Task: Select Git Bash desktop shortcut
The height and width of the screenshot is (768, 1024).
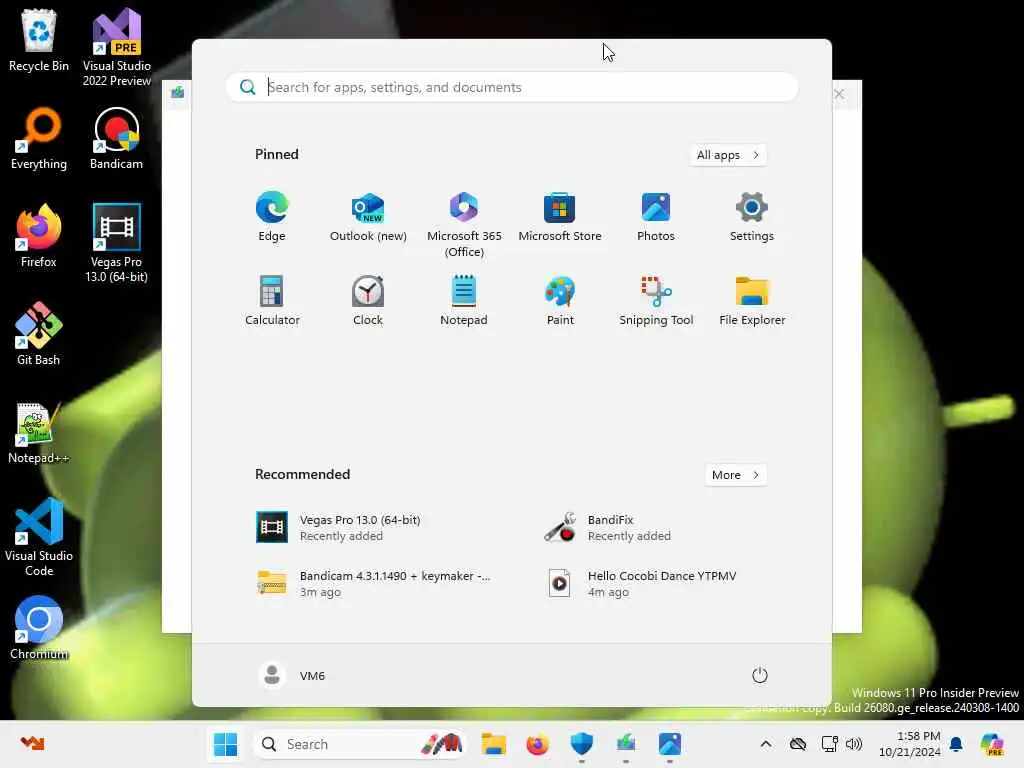Action: pos(39,334)
